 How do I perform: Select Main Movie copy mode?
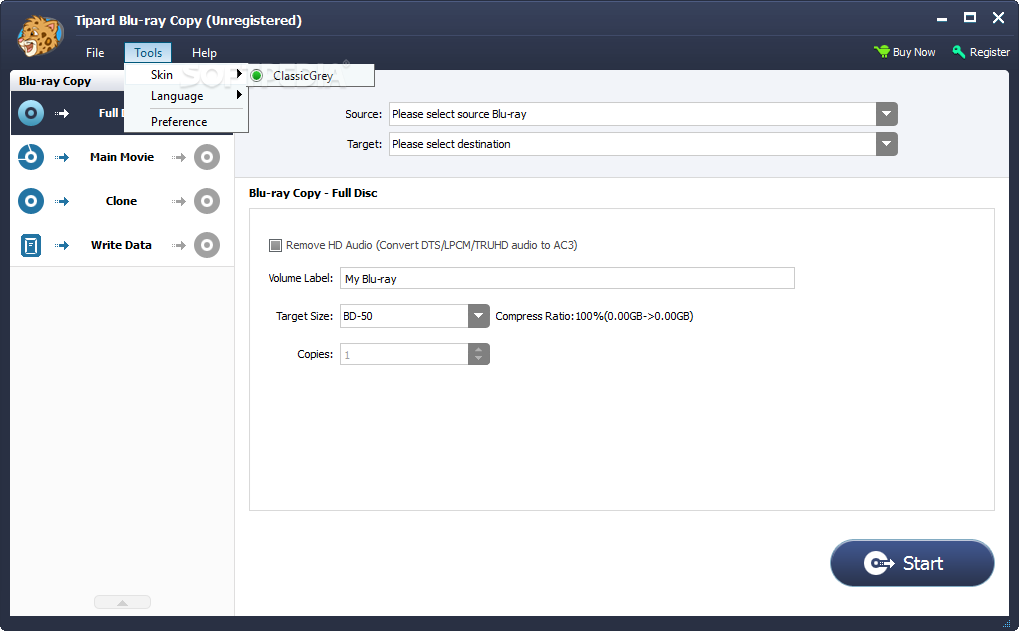click(x=122, y=157)
